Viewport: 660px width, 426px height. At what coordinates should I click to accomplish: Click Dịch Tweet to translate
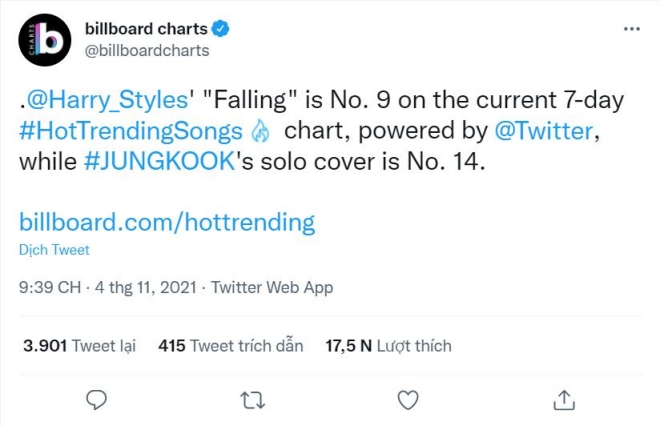pos(54,250)
